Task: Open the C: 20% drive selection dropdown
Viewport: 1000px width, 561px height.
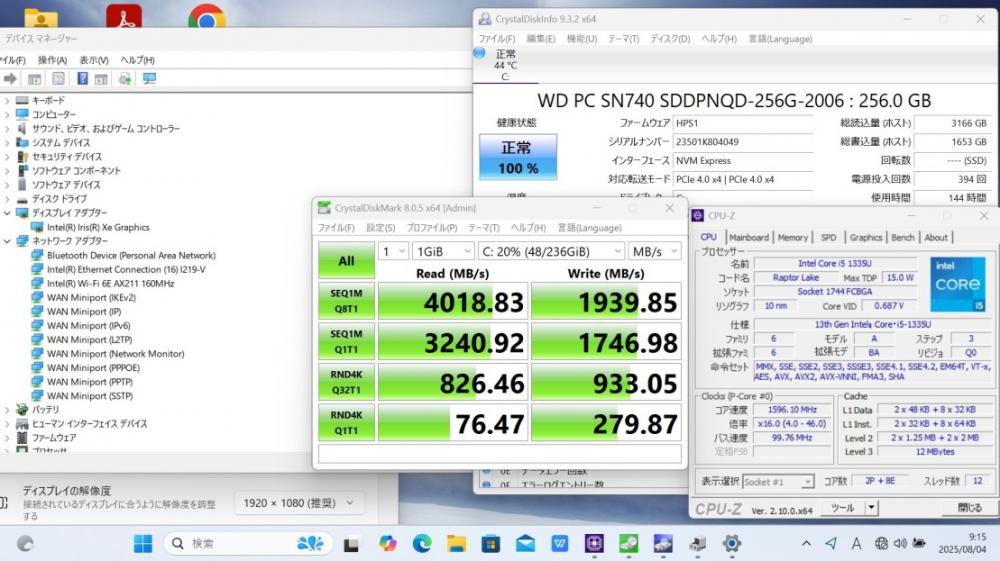Action: pyautogui.click(x=551, y=251)
